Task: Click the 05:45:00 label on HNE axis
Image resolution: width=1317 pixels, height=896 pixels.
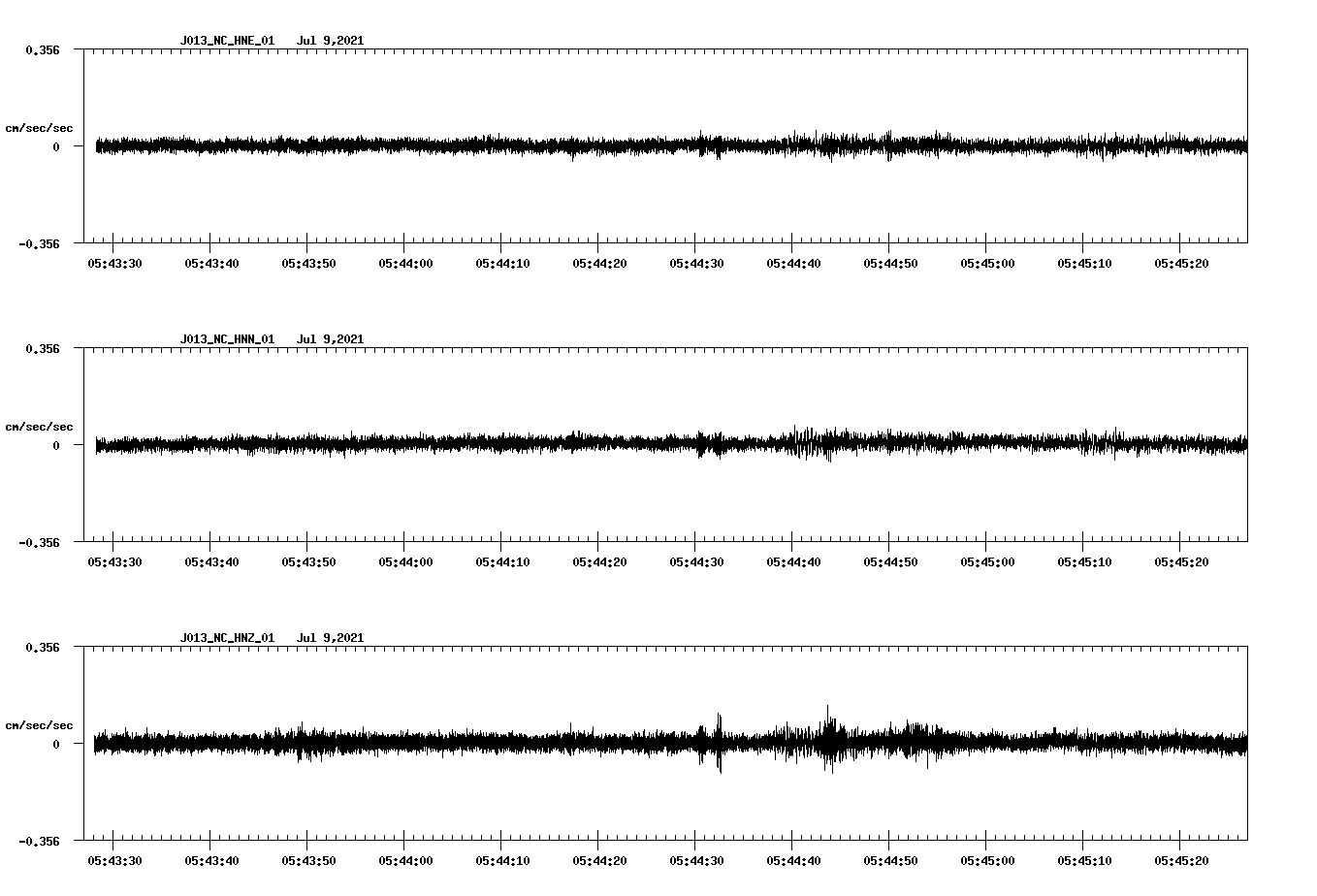Action: (x=987, y=263)
